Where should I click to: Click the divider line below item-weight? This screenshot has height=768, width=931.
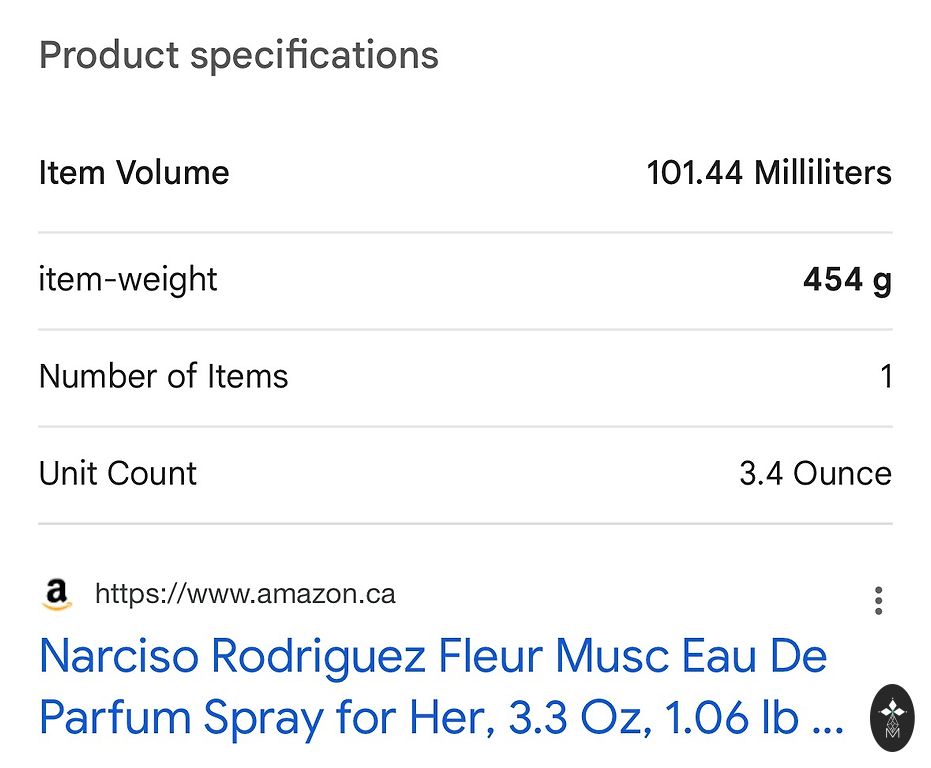[x=465, y=329]
